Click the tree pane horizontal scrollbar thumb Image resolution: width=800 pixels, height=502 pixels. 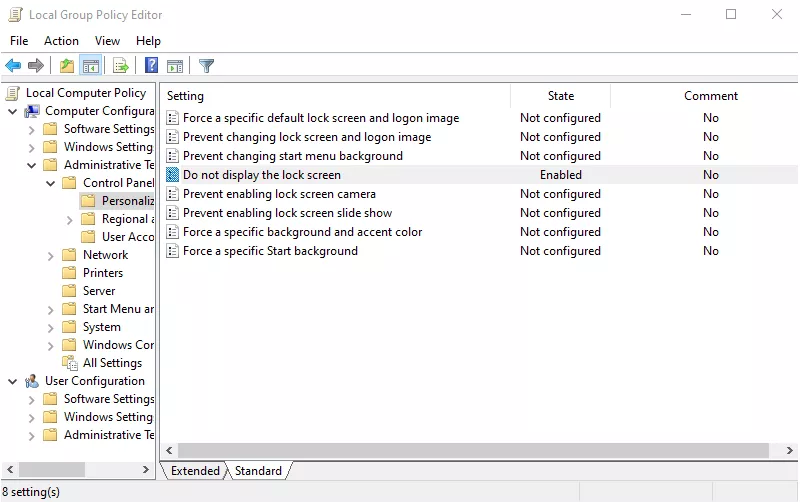52,469
